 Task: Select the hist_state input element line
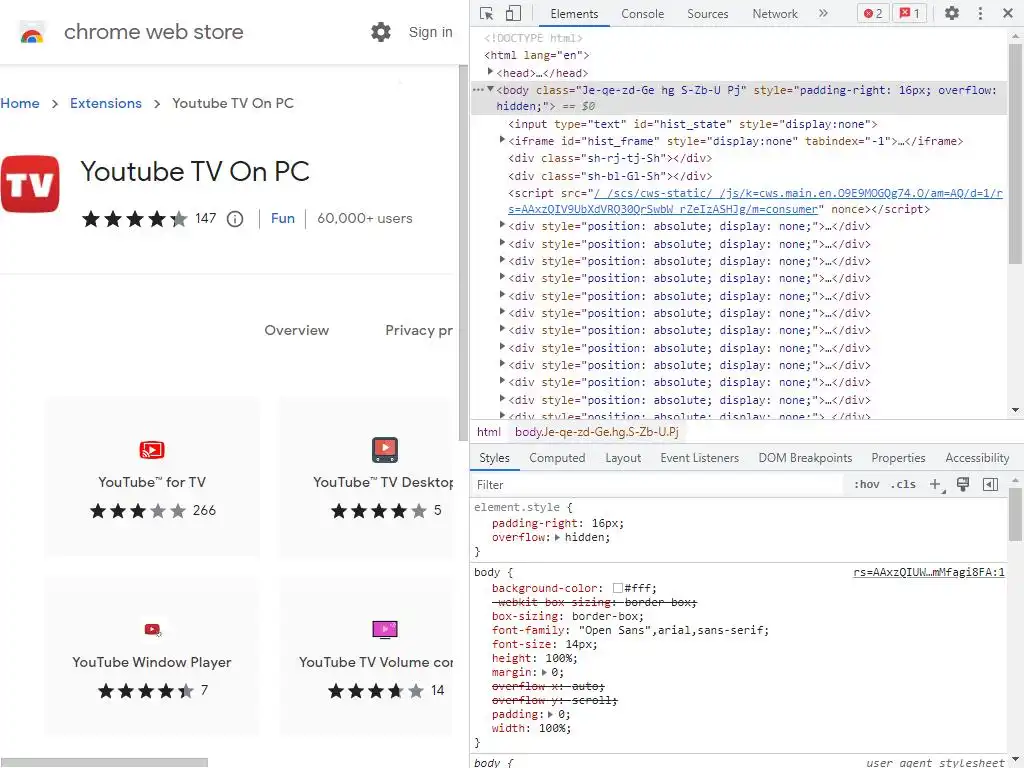click(x=692, y=123)
